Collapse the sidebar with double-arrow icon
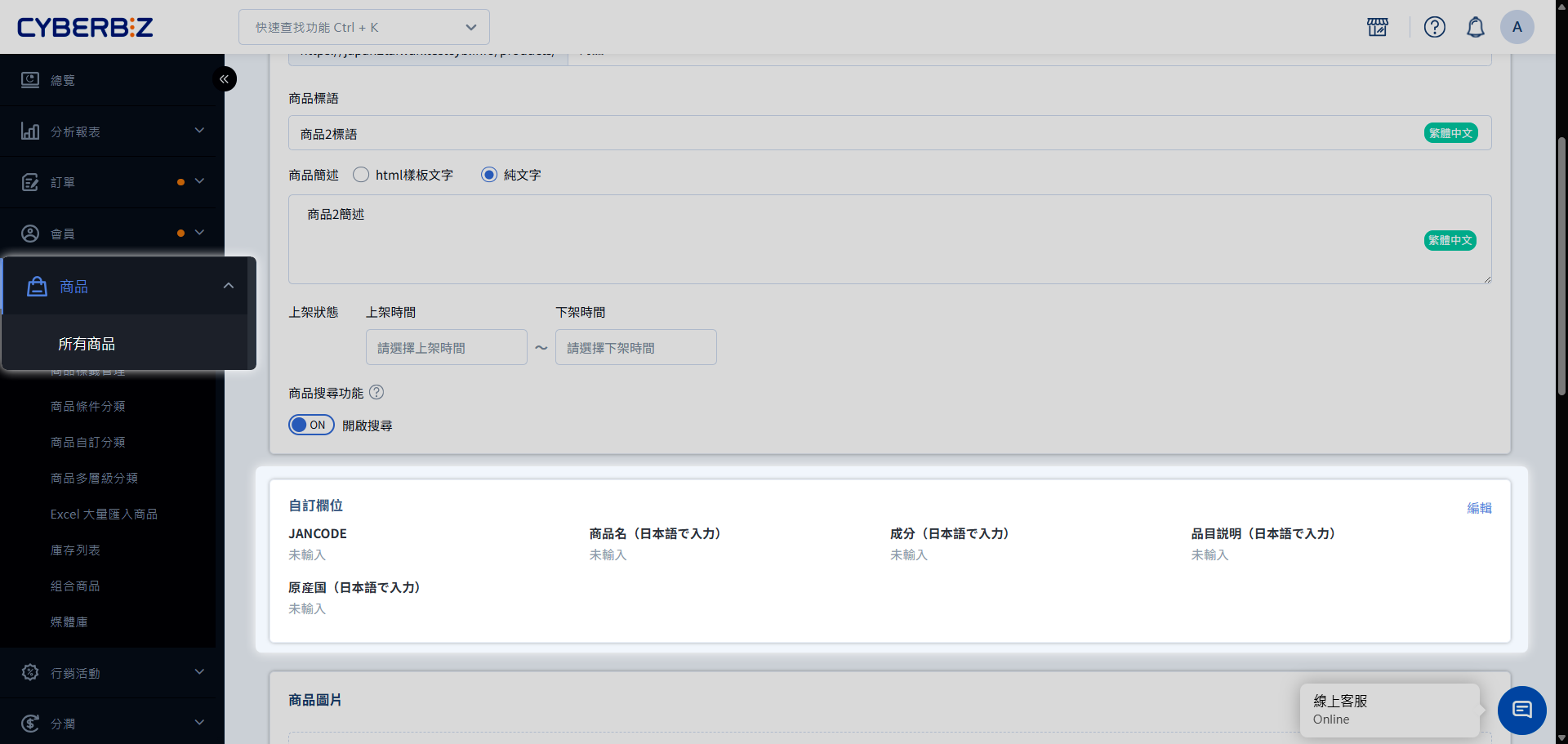1568x744 pixels. [225, 79]
